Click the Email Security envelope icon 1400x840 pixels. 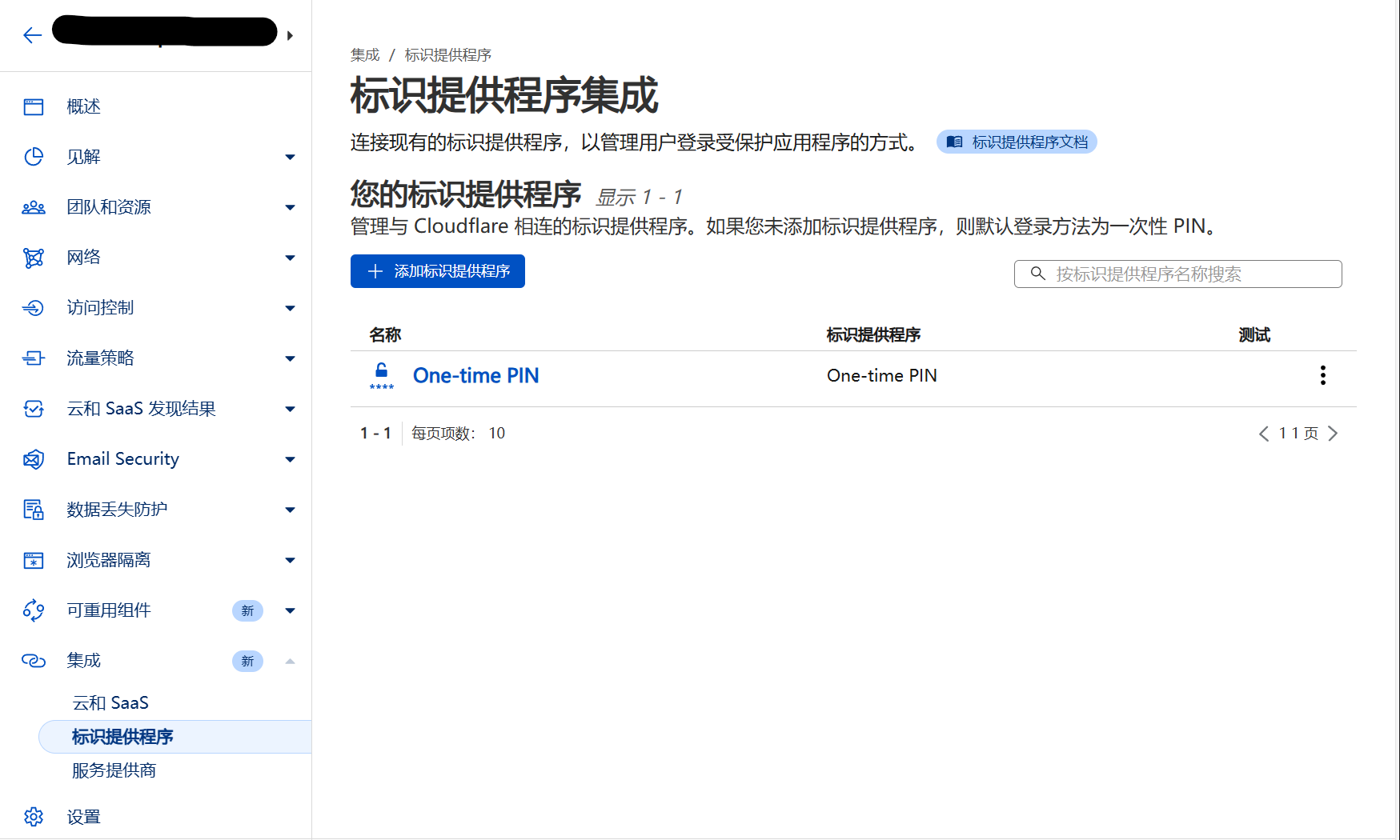34,459
